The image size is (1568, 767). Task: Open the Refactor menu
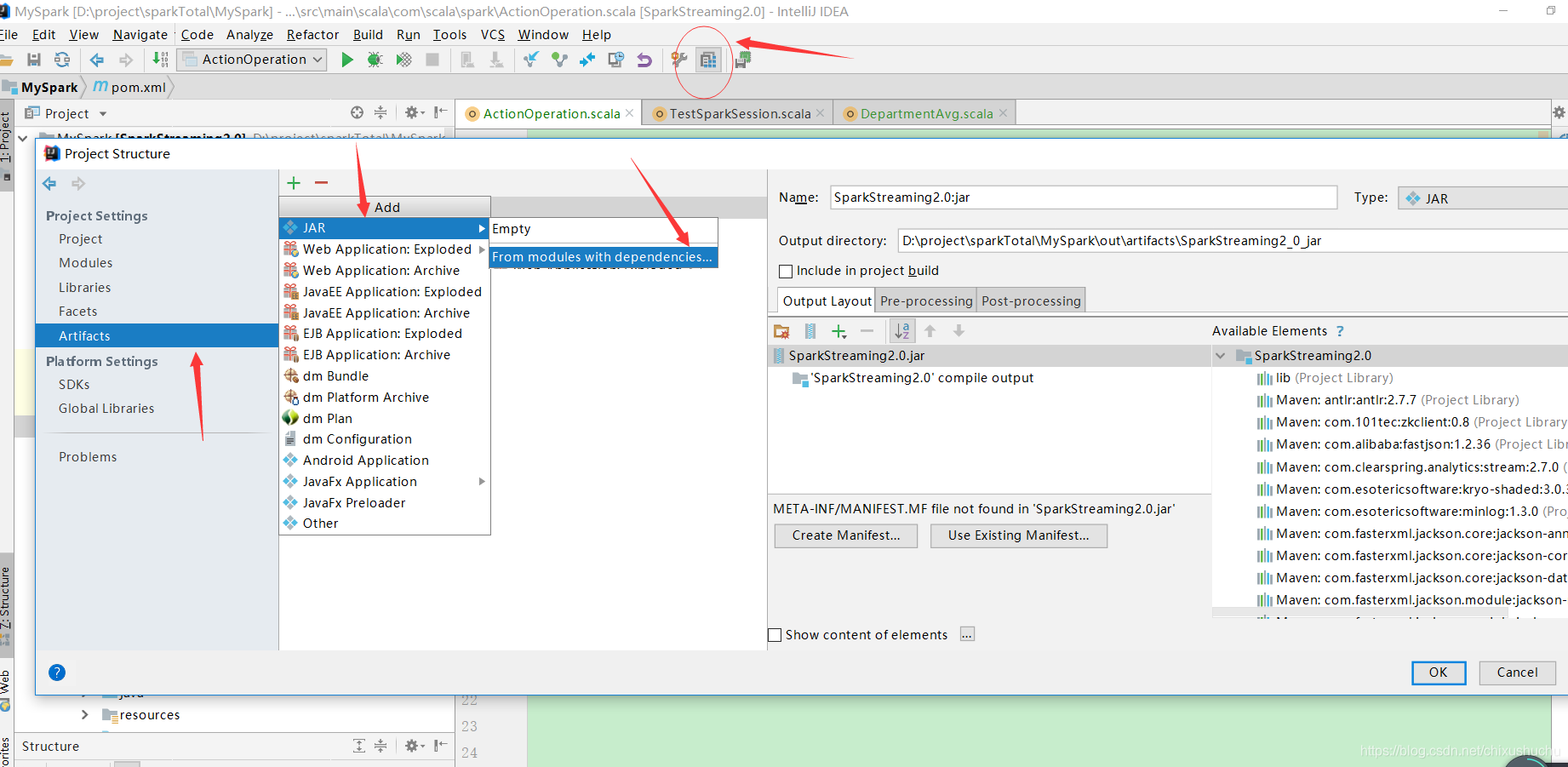tap(312, 35)
